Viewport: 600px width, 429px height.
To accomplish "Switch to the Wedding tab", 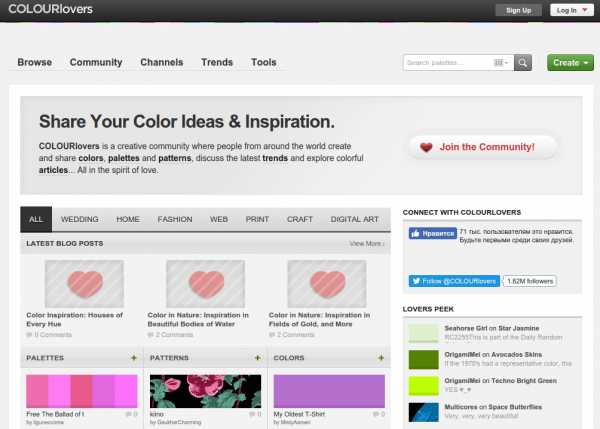I will 80,218.
